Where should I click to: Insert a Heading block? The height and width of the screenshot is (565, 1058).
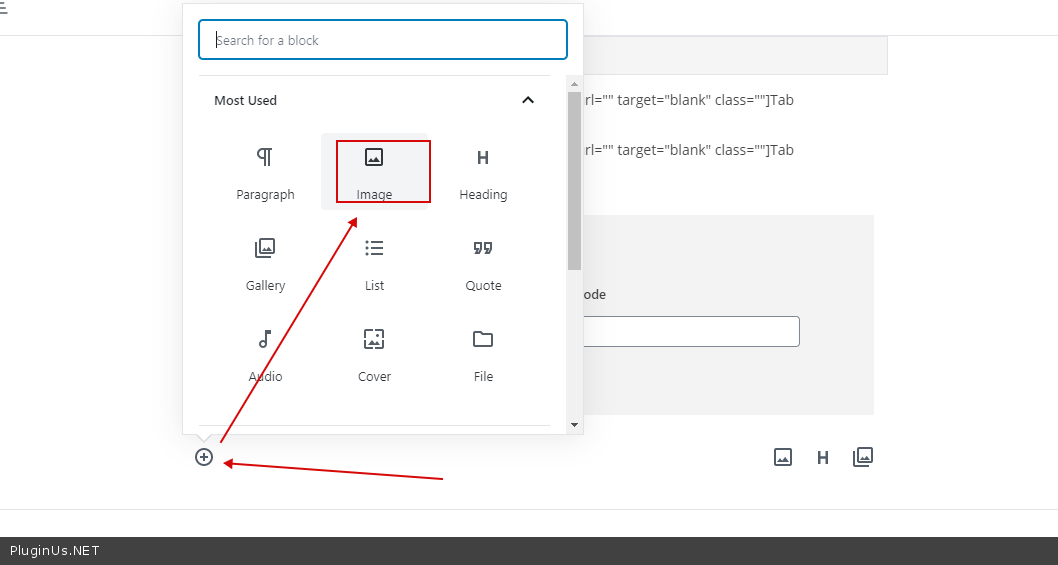click(x=483, y=171)
